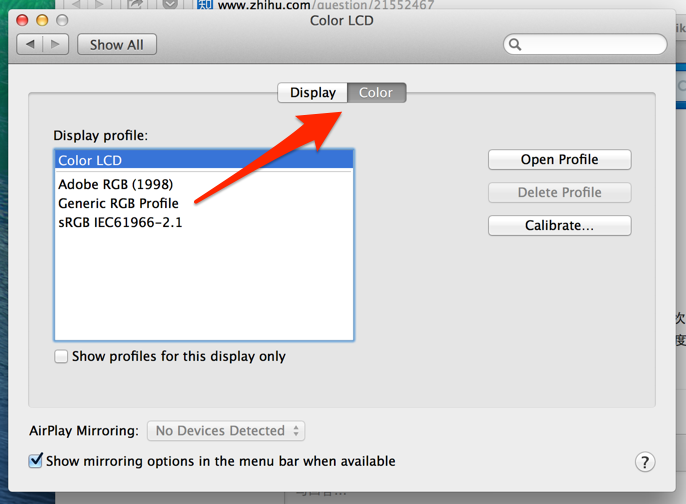Viewport: 686px width, 504px height.
Task: Click the magnifying glass search icon
Action: click(x=515, y=44)
